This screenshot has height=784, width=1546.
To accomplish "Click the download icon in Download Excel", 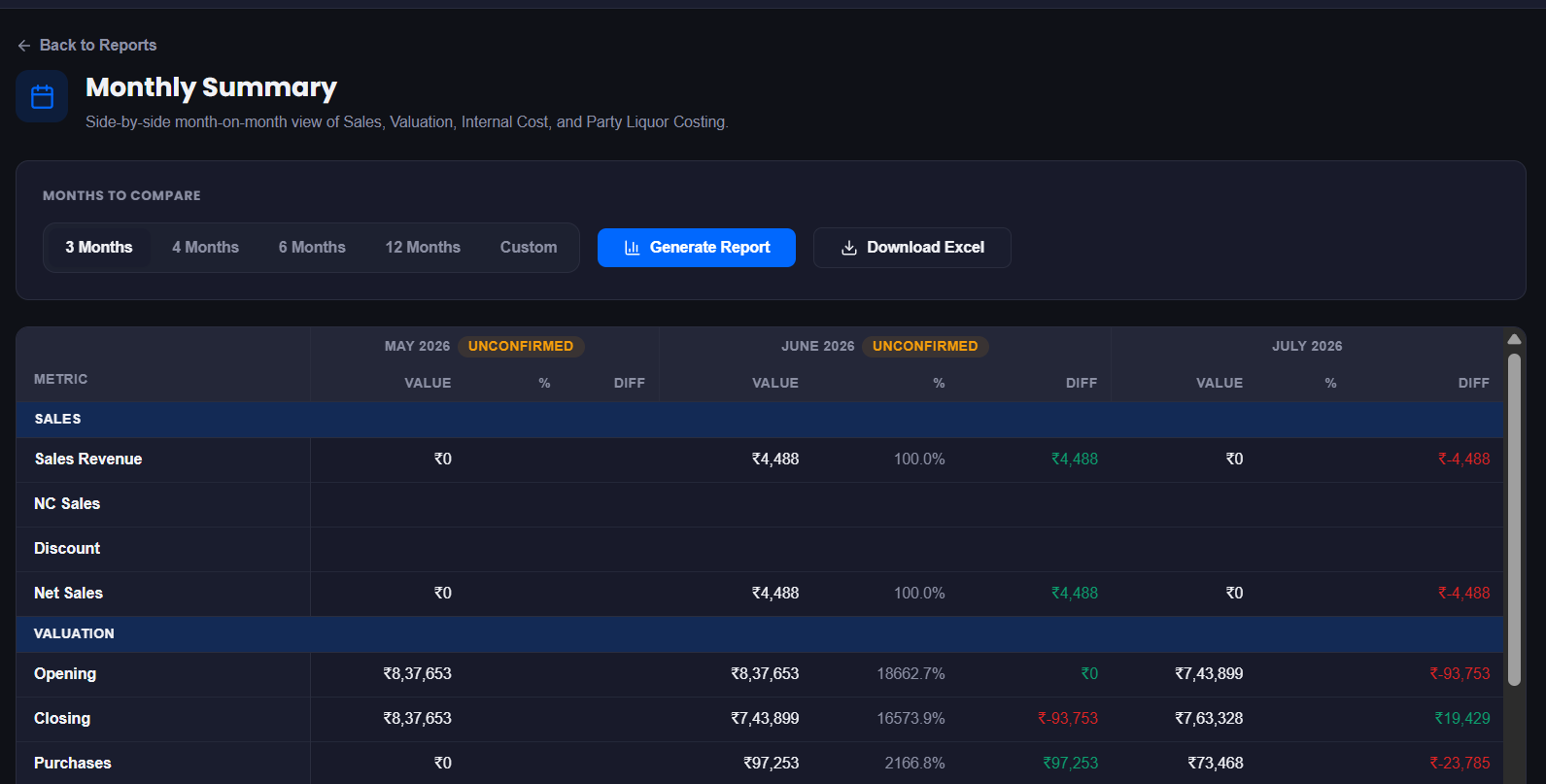I will click(849, 248).
